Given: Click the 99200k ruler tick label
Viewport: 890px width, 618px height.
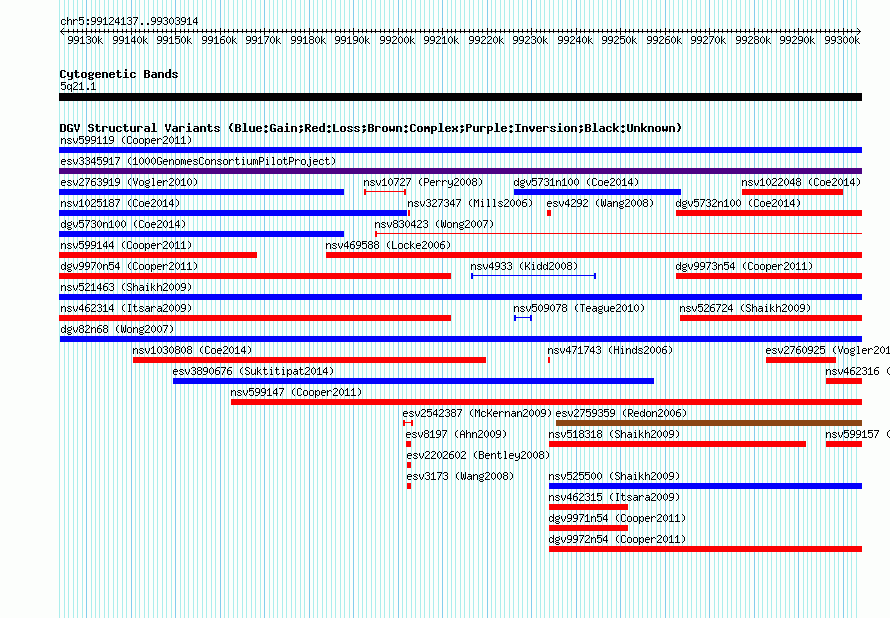Looking at the screenshot, I should 397,40.
